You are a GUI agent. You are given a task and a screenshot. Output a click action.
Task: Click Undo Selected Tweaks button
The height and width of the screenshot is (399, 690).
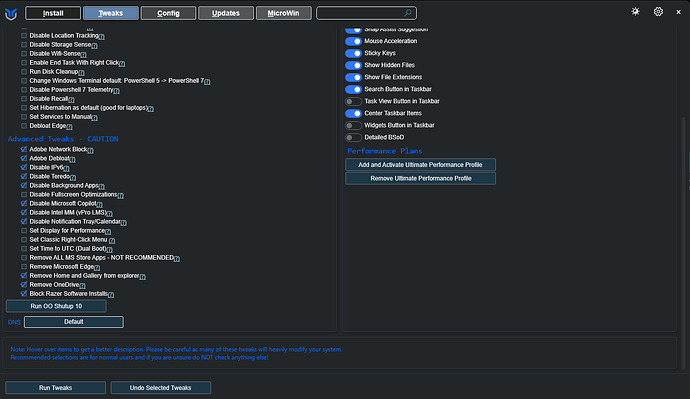[x=161, y=388]
